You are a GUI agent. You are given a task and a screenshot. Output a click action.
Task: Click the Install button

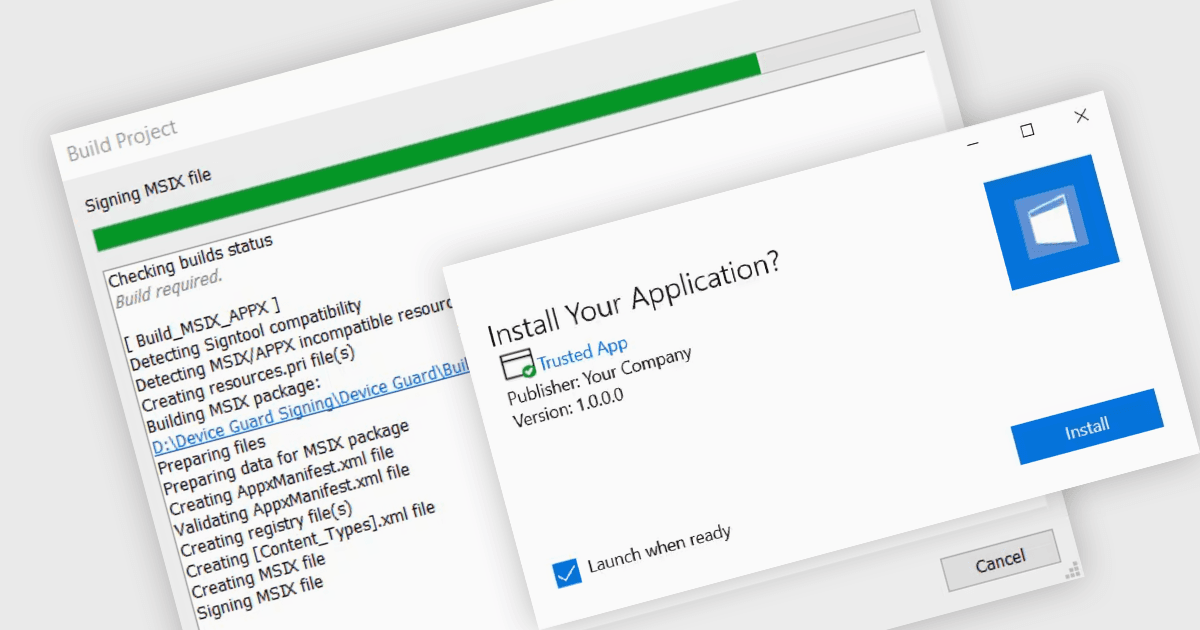point(1087,427)
